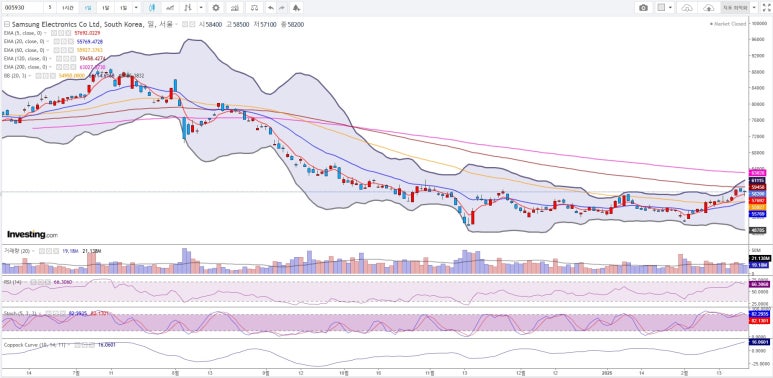Viewport: 773px width, 378px height.
Task: Hide the EMA (20) line
Action: click(x=57, y=41)
